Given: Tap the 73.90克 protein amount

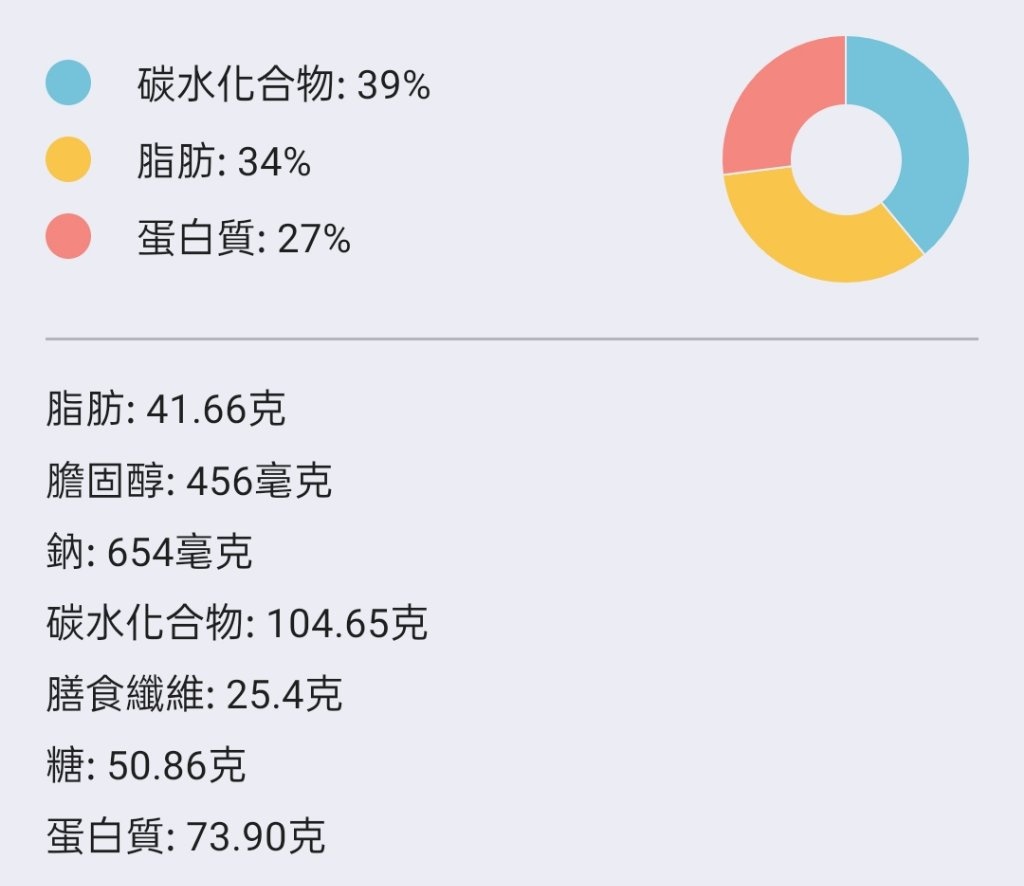Looking at the screenshot, I should tap(256, 836).
